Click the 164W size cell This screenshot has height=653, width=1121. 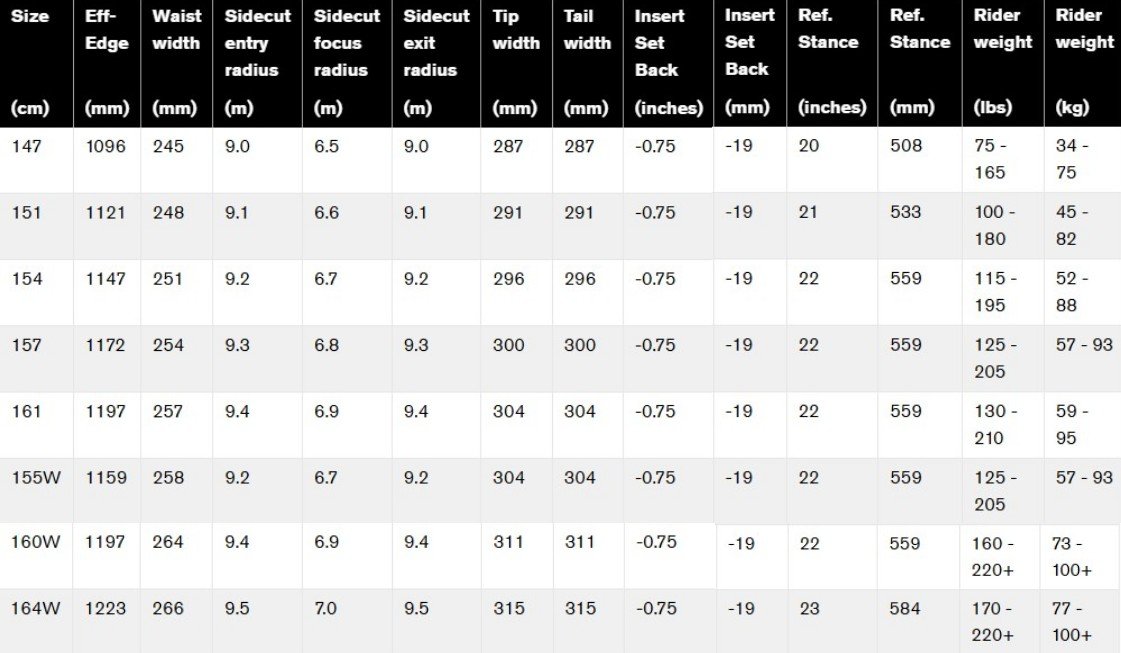(x=36, y=608)
